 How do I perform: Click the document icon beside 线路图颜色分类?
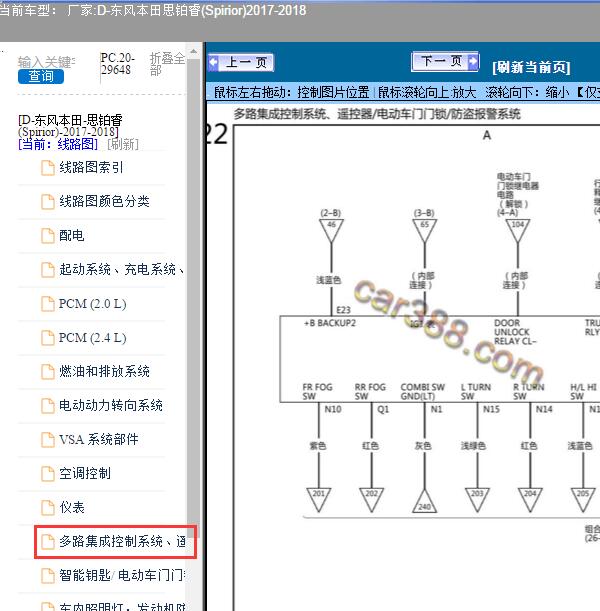pyautogui.click(x=48, y=202)
